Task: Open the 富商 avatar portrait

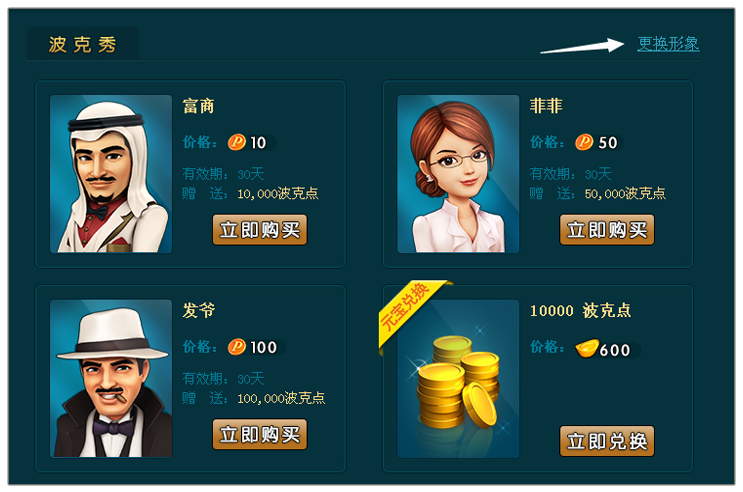Action: [111, 173]
